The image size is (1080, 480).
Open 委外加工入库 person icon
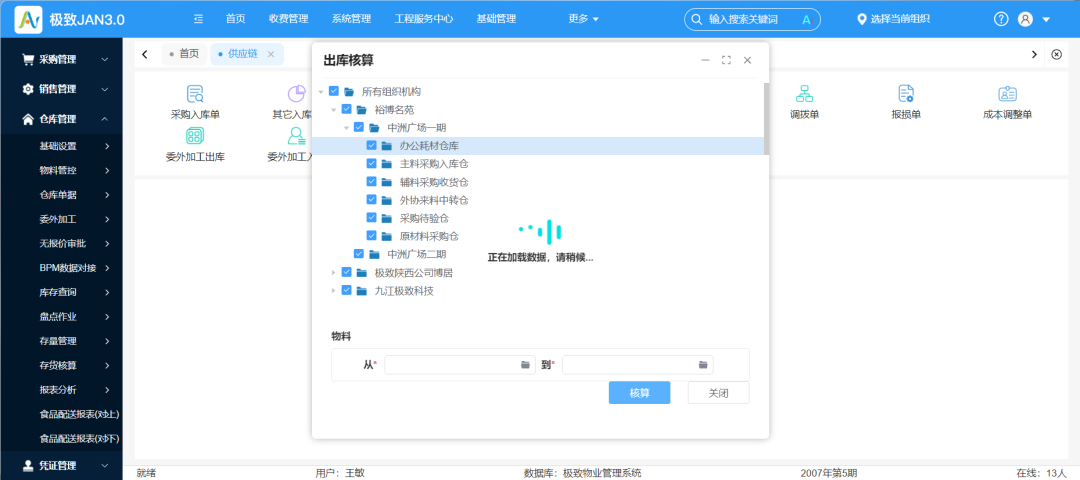296,135
